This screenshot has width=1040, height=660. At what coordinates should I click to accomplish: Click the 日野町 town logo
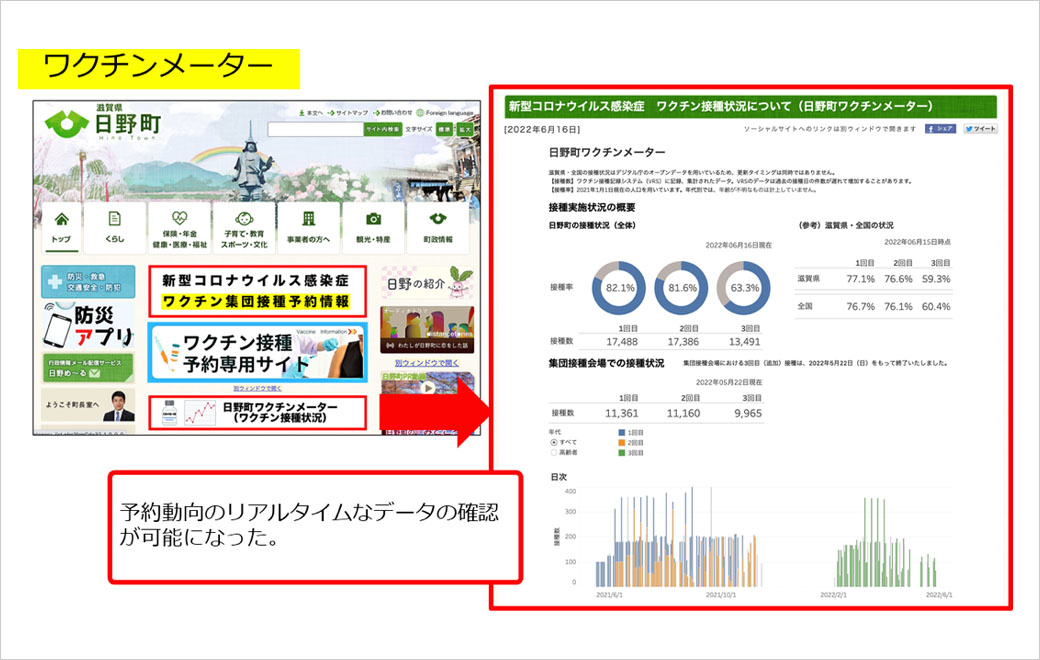pyautogui.click(x=103, y=121)
